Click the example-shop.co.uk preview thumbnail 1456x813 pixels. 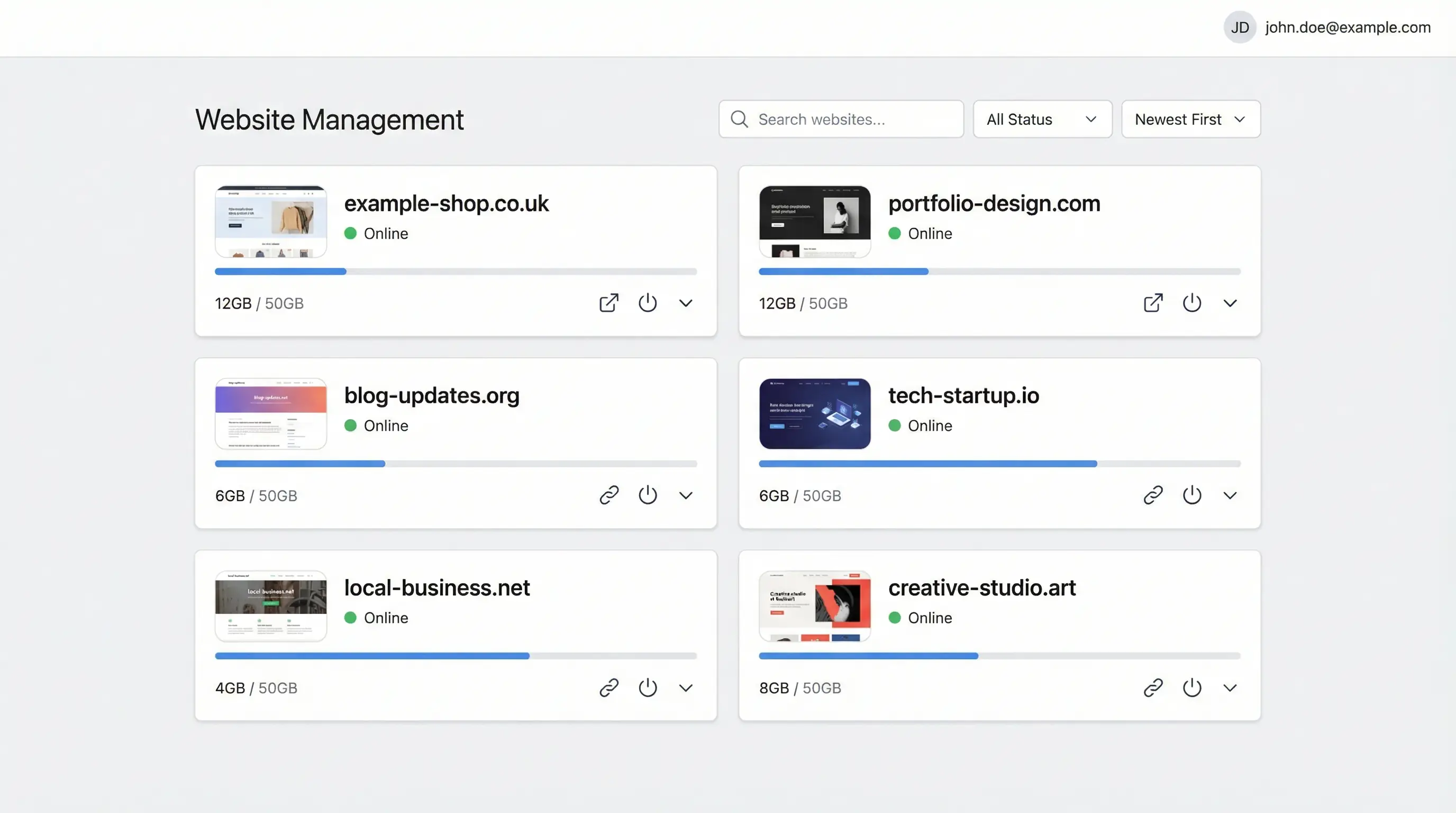(271, 222)
